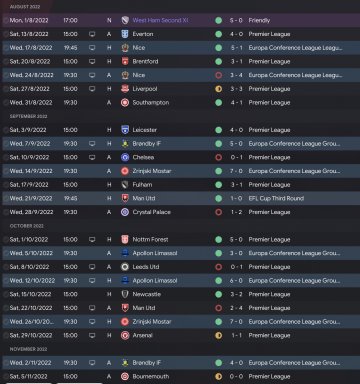Click yellow draw indicator for Liverpool match
This screenshot has height=384, width=360.
(x=219, y=89)
